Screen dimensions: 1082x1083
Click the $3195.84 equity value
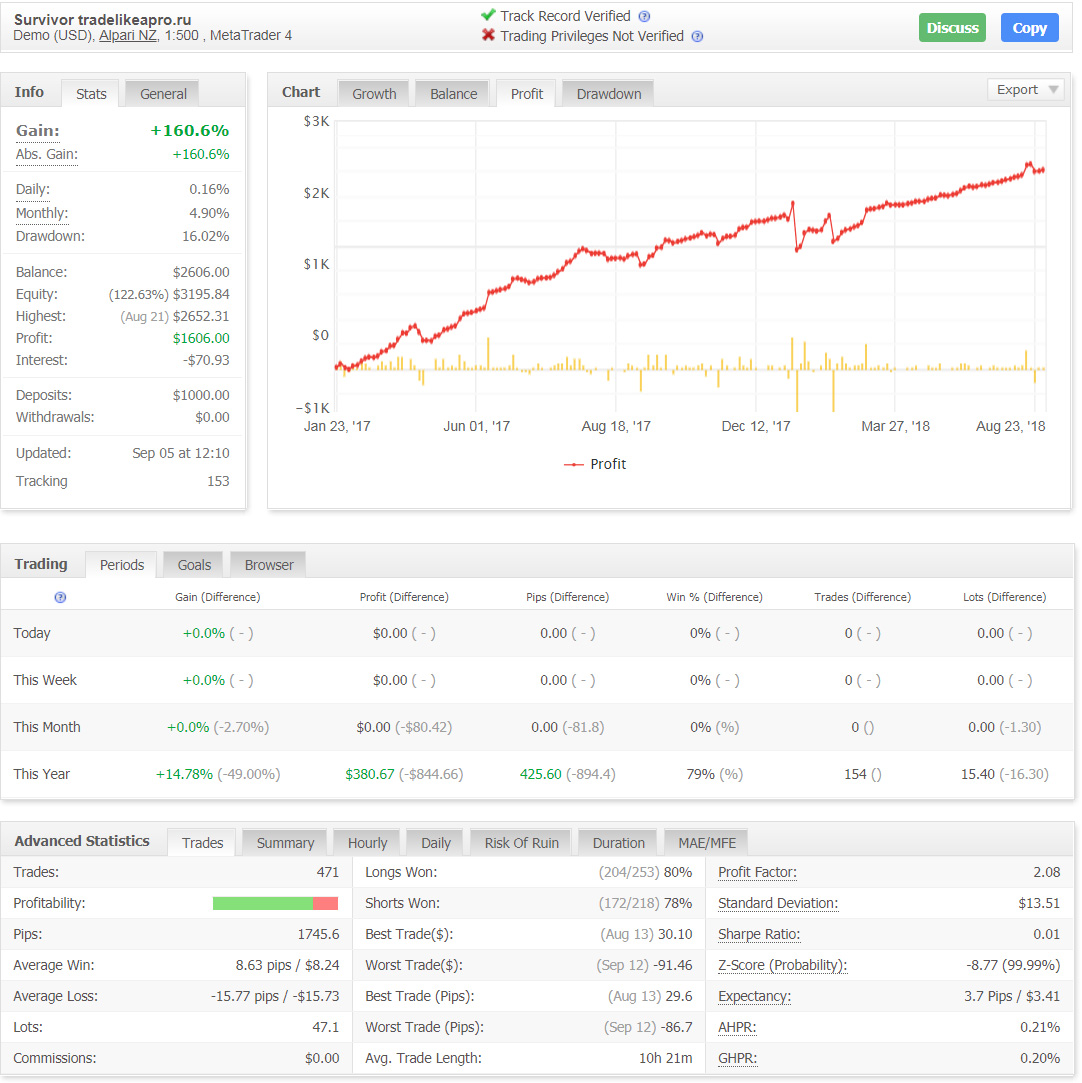201,294
